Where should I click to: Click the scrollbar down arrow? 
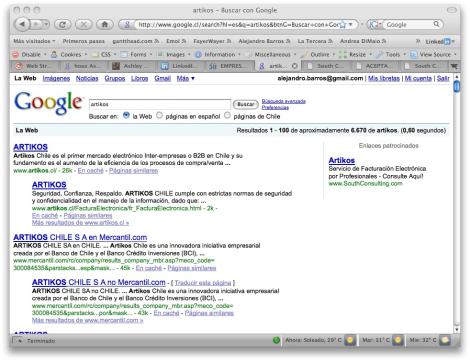[457, 329]
